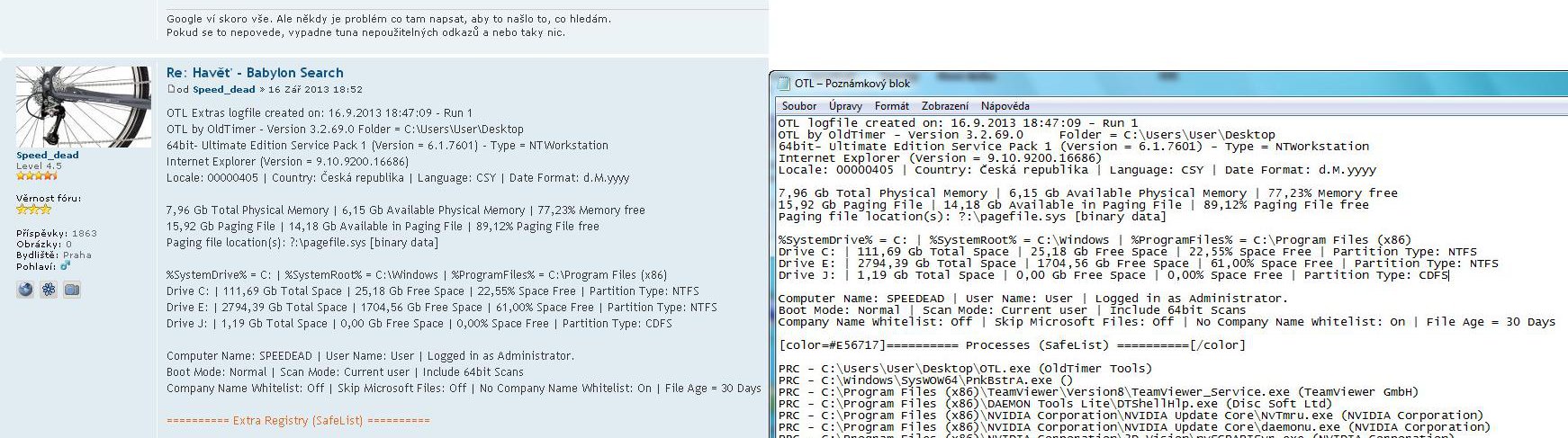Click the small post icon before 'od Speed_dead'
Screen dimensions: 1568x438
point(170,89)
